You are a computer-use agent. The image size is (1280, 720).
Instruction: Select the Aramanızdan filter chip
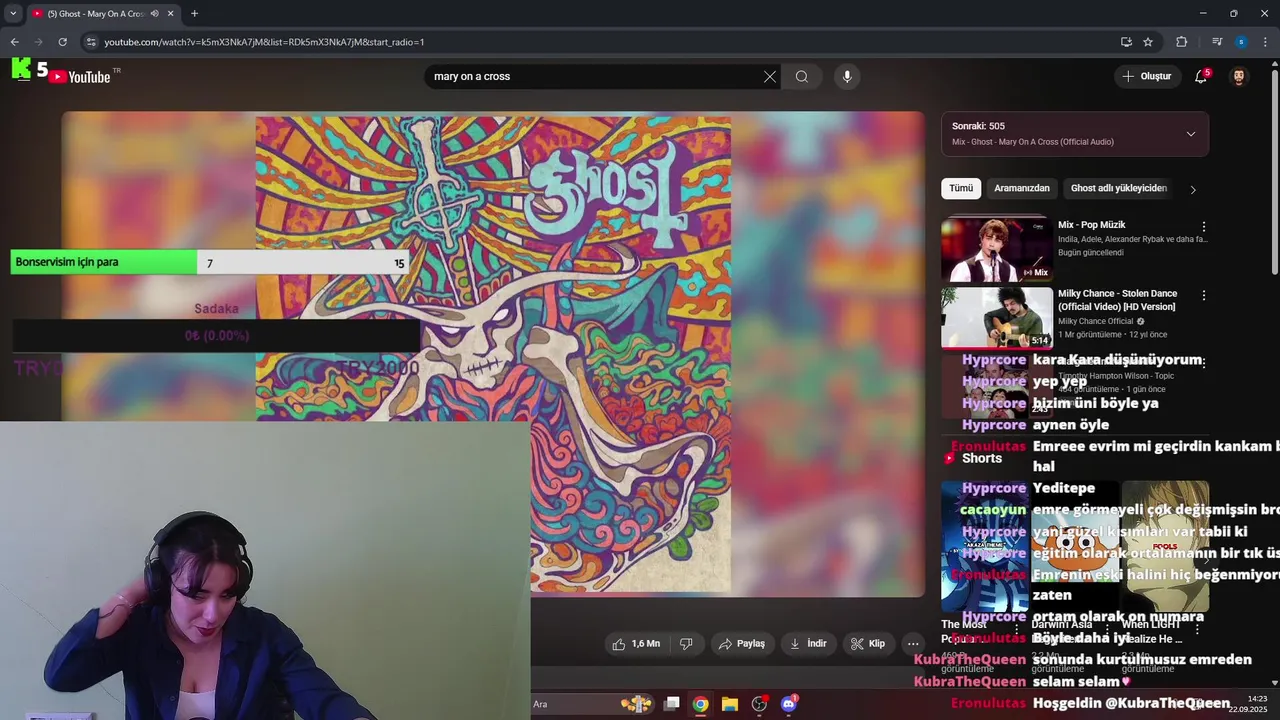point(1022,188)
